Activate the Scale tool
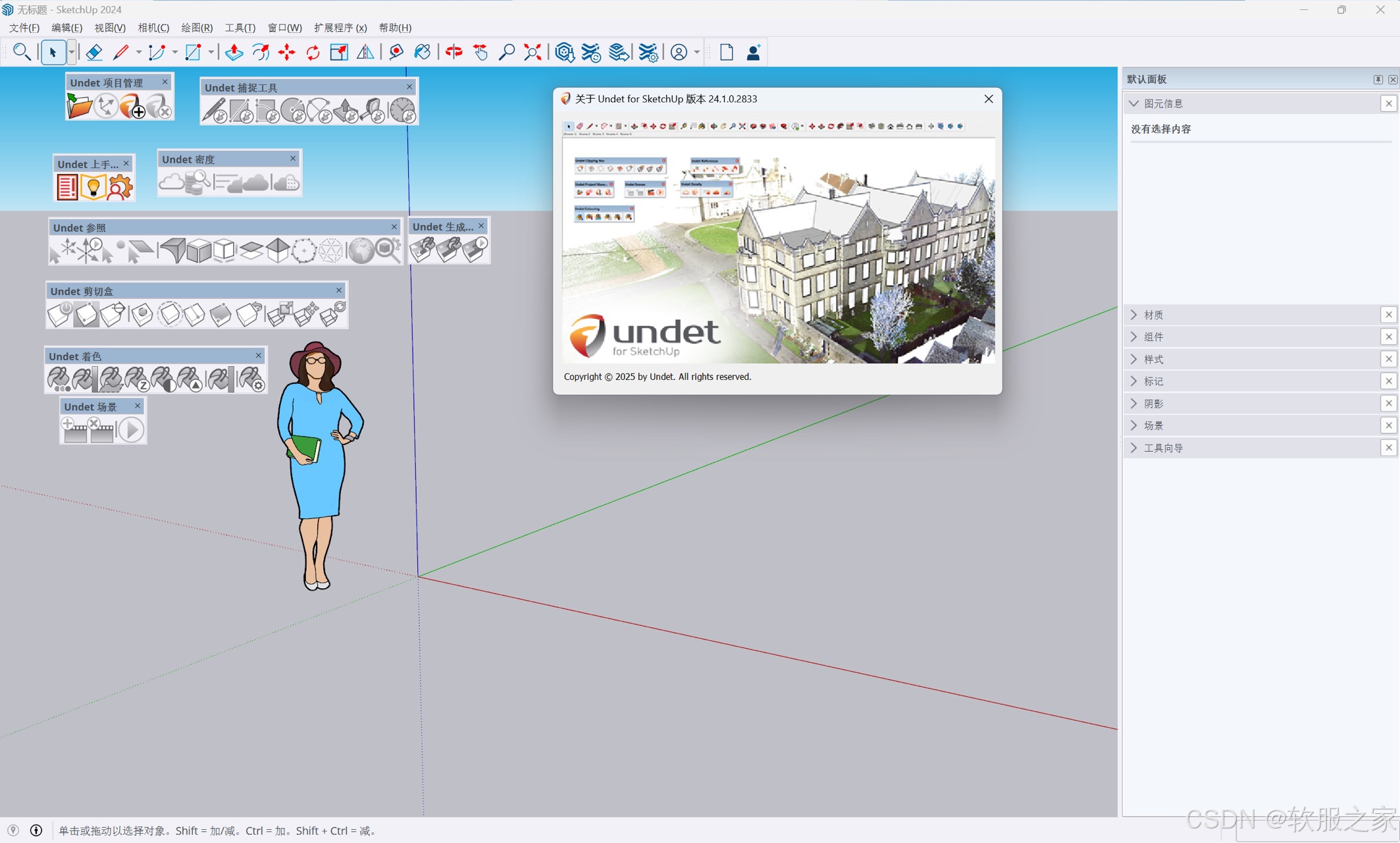The image size is (1400, 843). point(339,52)
